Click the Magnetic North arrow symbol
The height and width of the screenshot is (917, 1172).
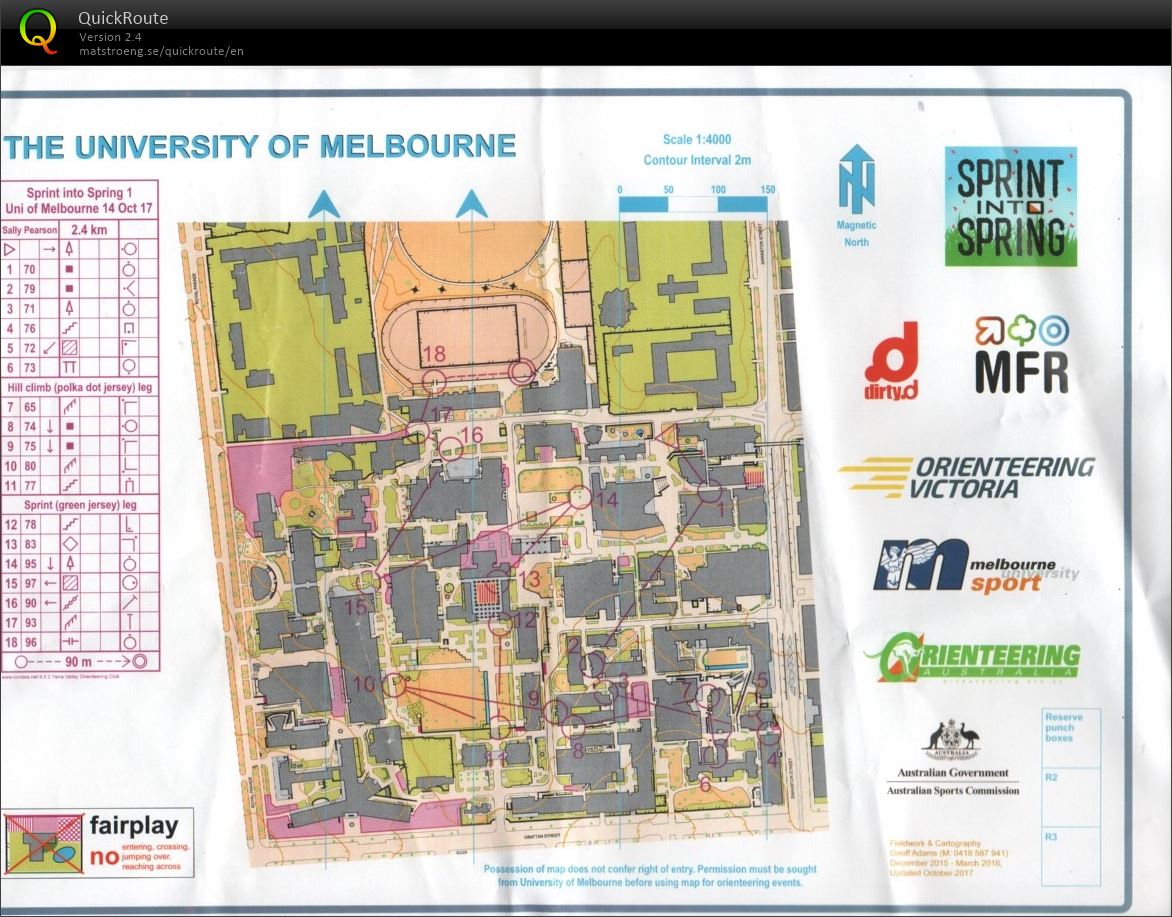coord(856,181)
